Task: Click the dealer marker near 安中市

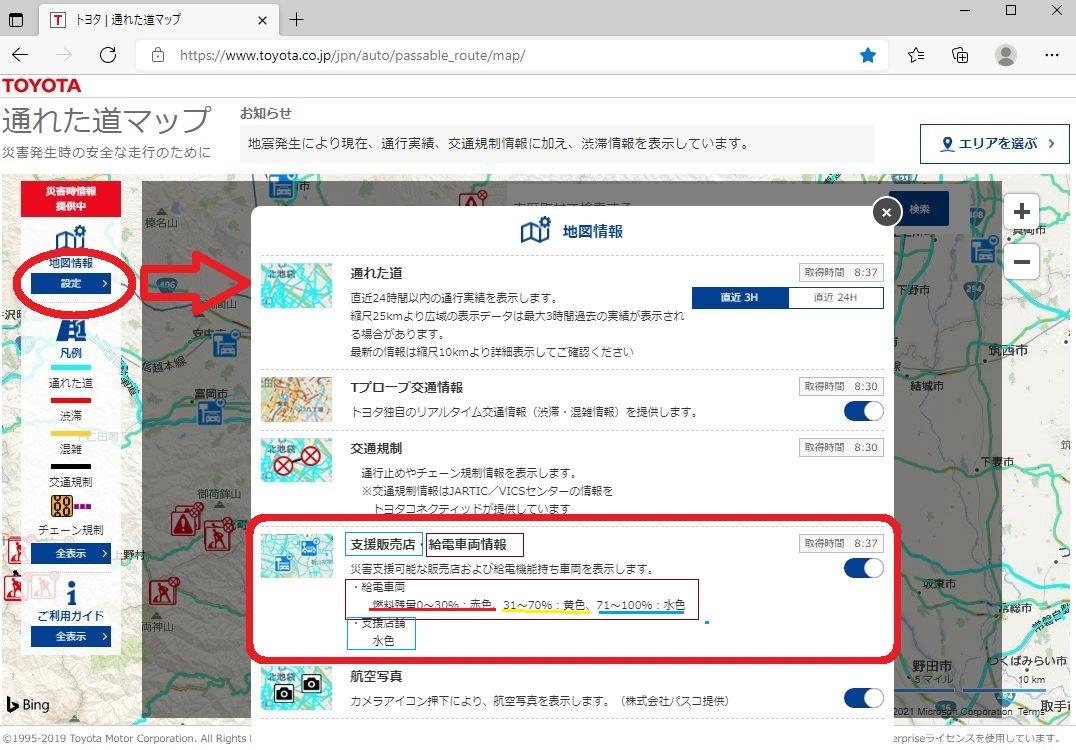Action: tap(226, 344)
